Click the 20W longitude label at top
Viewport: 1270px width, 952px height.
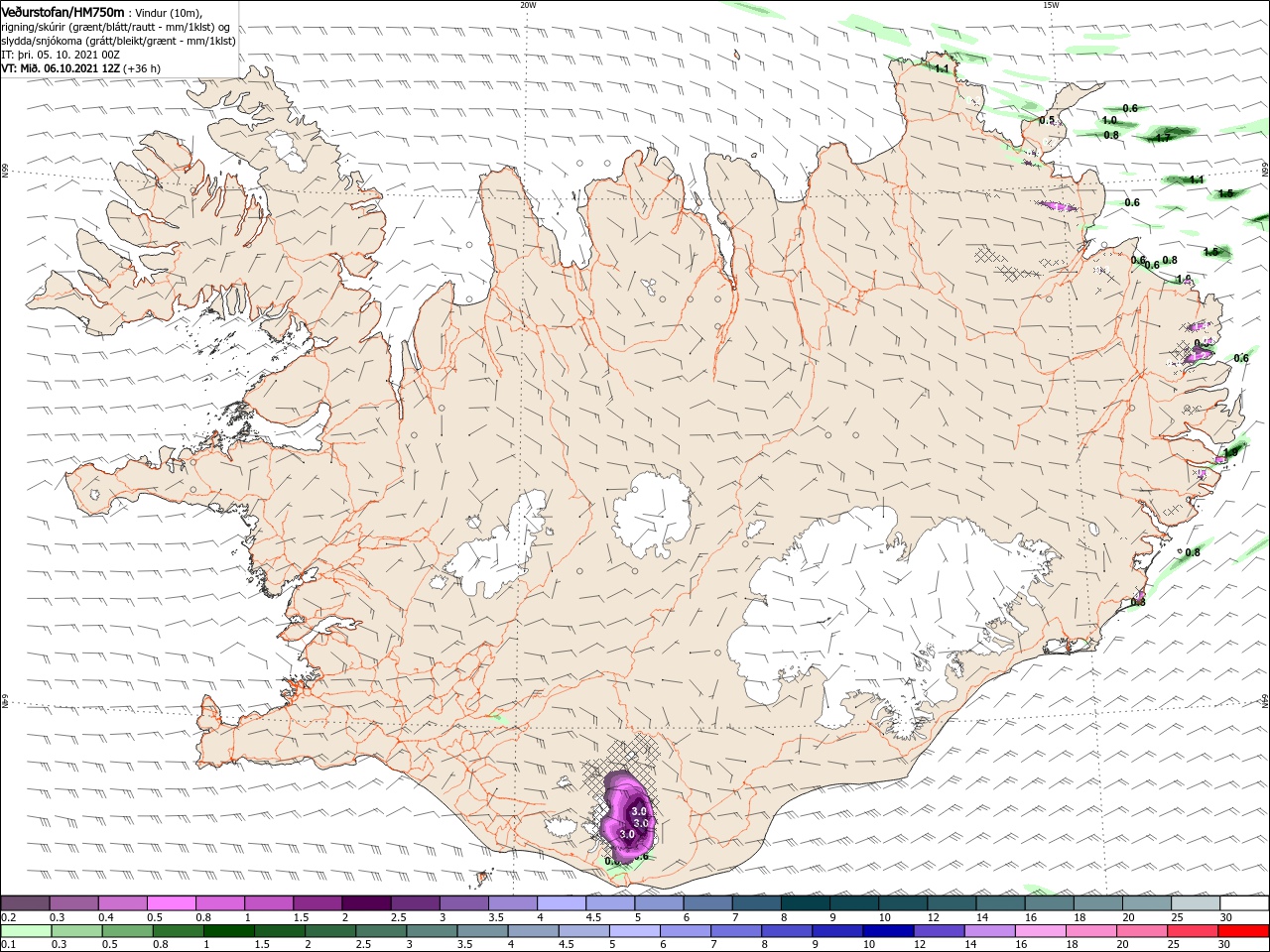(528, 5)
